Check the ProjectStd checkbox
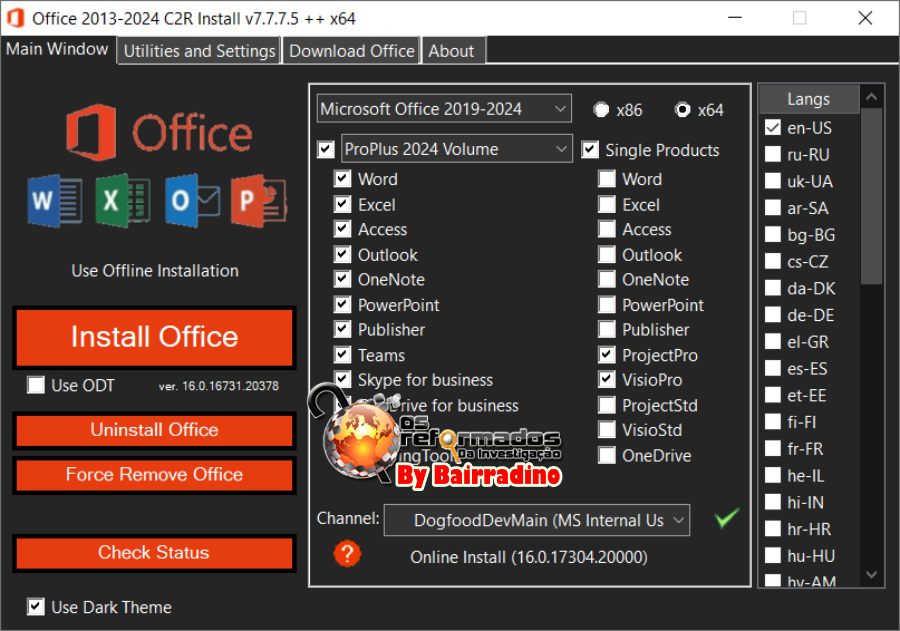 coord(607,405)
